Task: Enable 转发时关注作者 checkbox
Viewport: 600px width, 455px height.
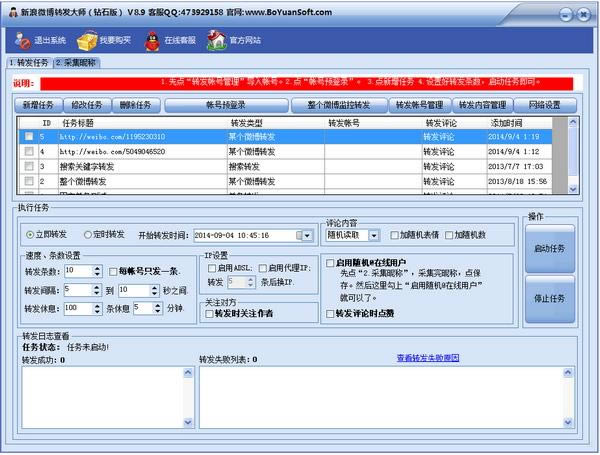Action: [209, 314]
